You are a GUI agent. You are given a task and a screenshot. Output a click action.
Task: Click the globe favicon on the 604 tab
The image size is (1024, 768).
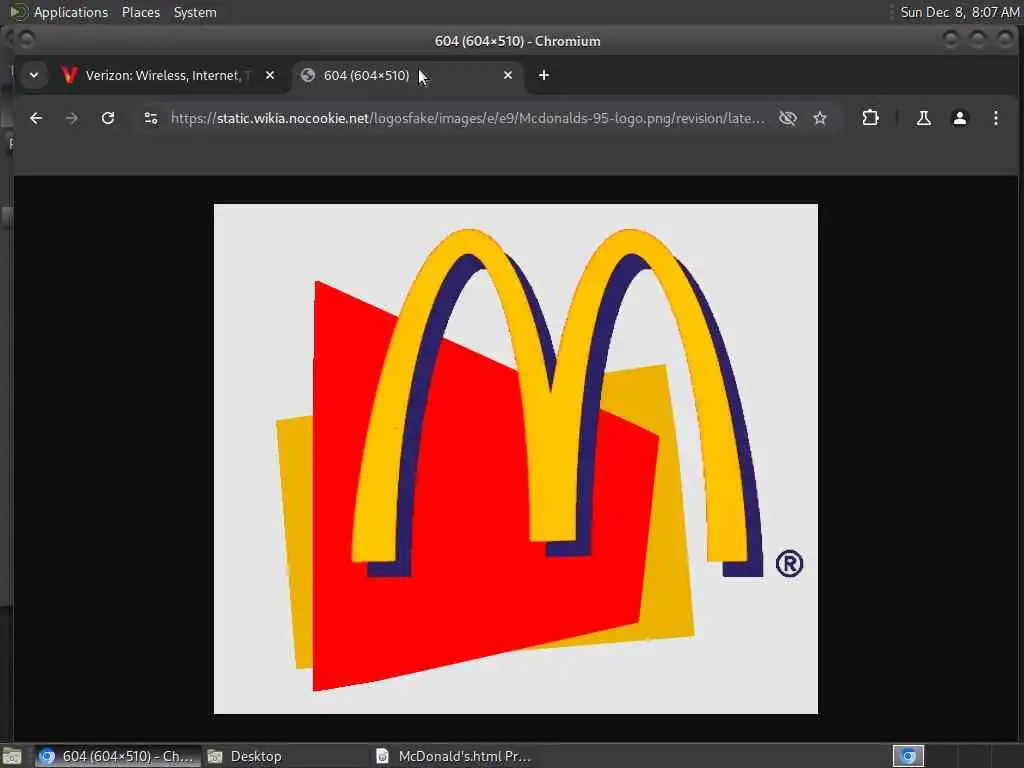tap(308, 75)
